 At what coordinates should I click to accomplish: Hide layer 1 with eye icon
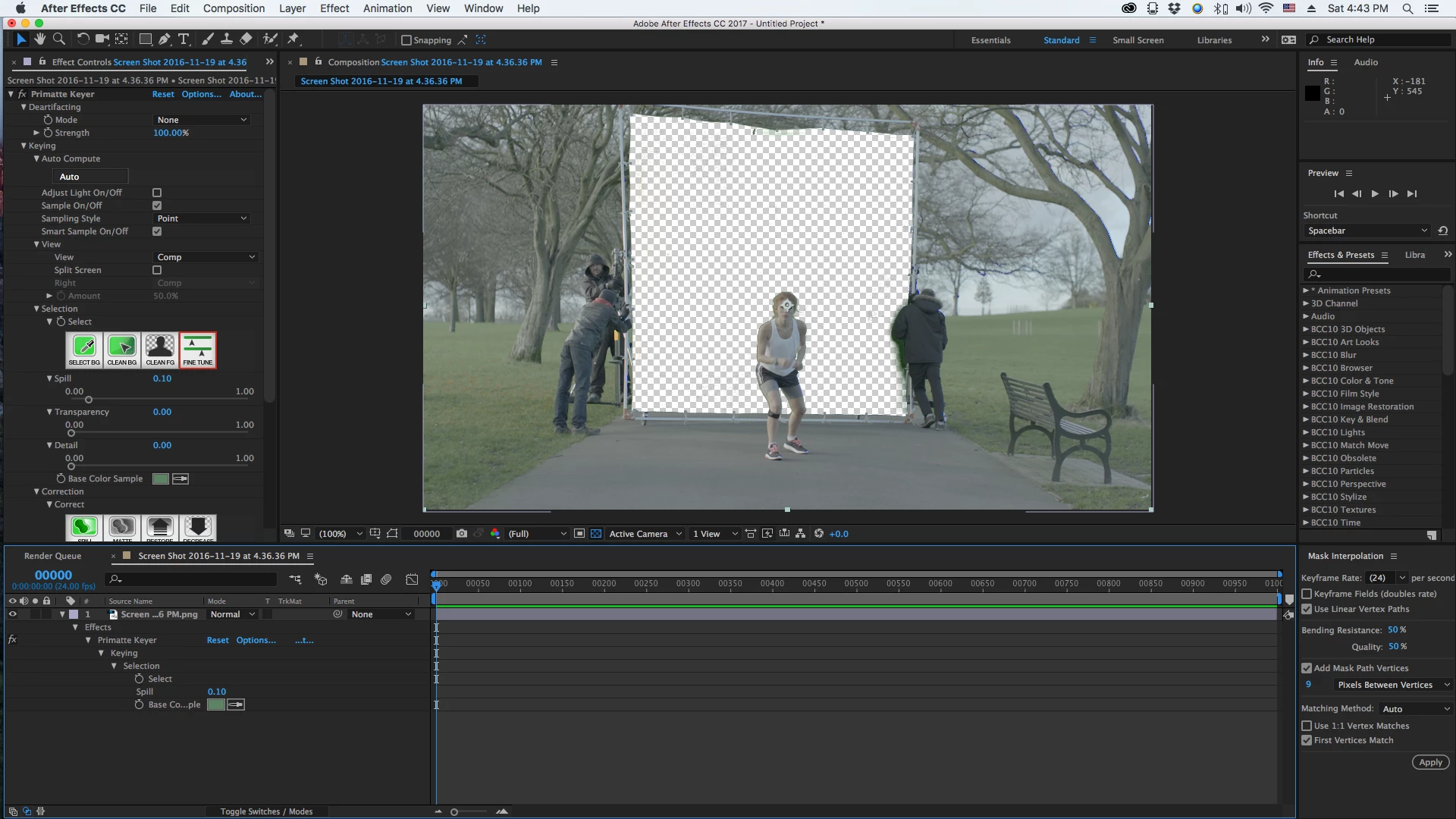12,614
